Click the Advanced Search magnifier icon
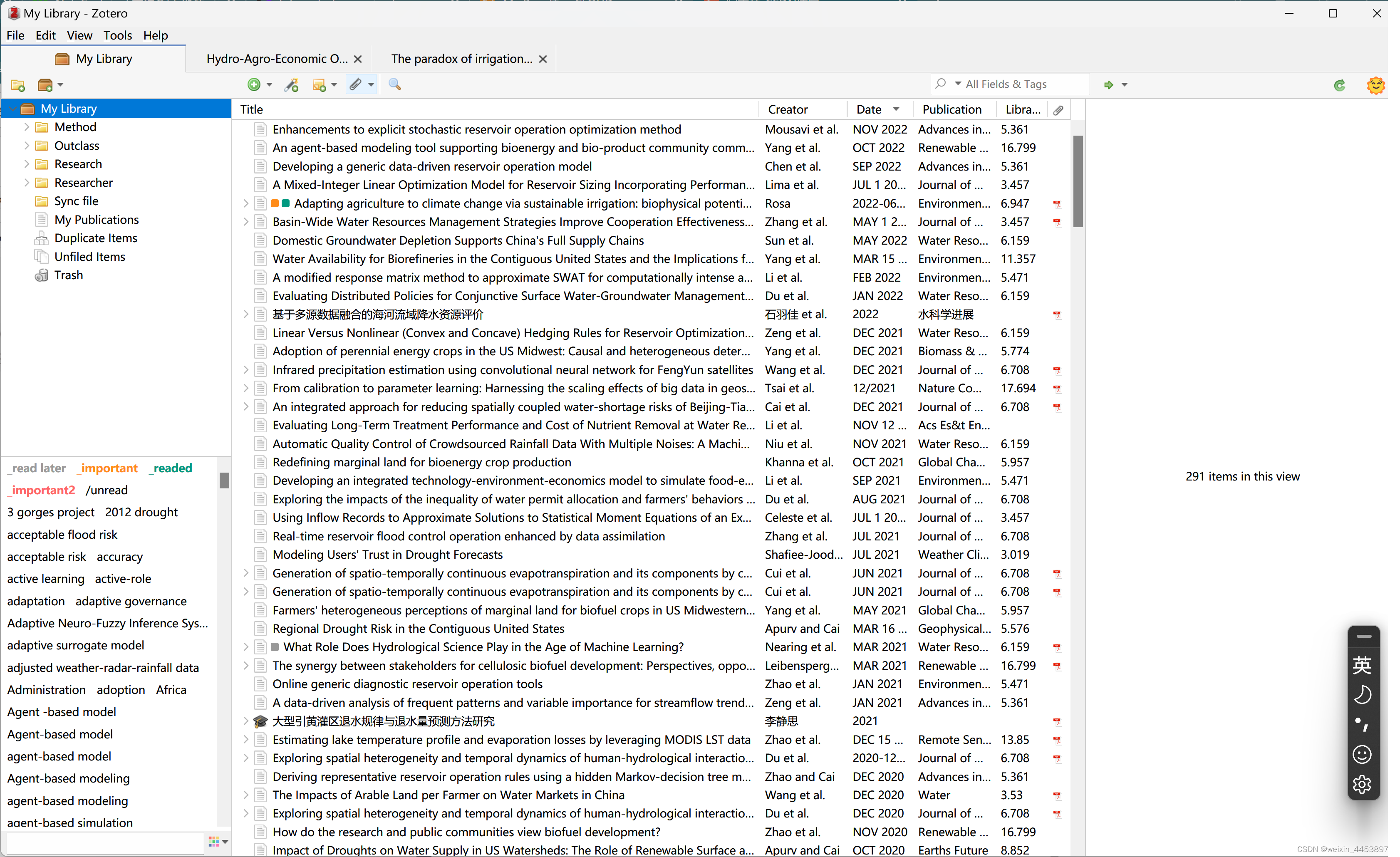Image resolution: width=1400 pixels, height=857 pixels. coord(394,85)
